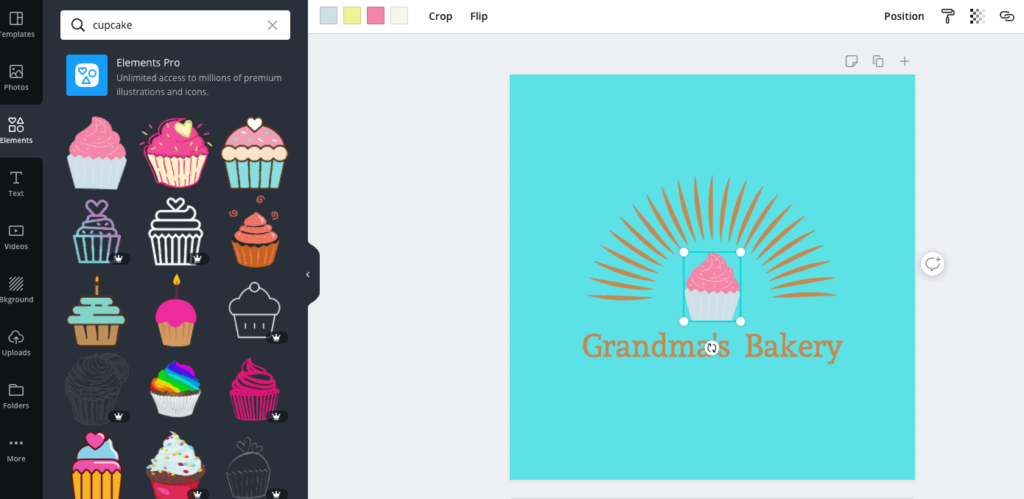Add the grey outline cupcake with heart
The height and width of the screenshot is (499, 1024).
pos(248,468)
